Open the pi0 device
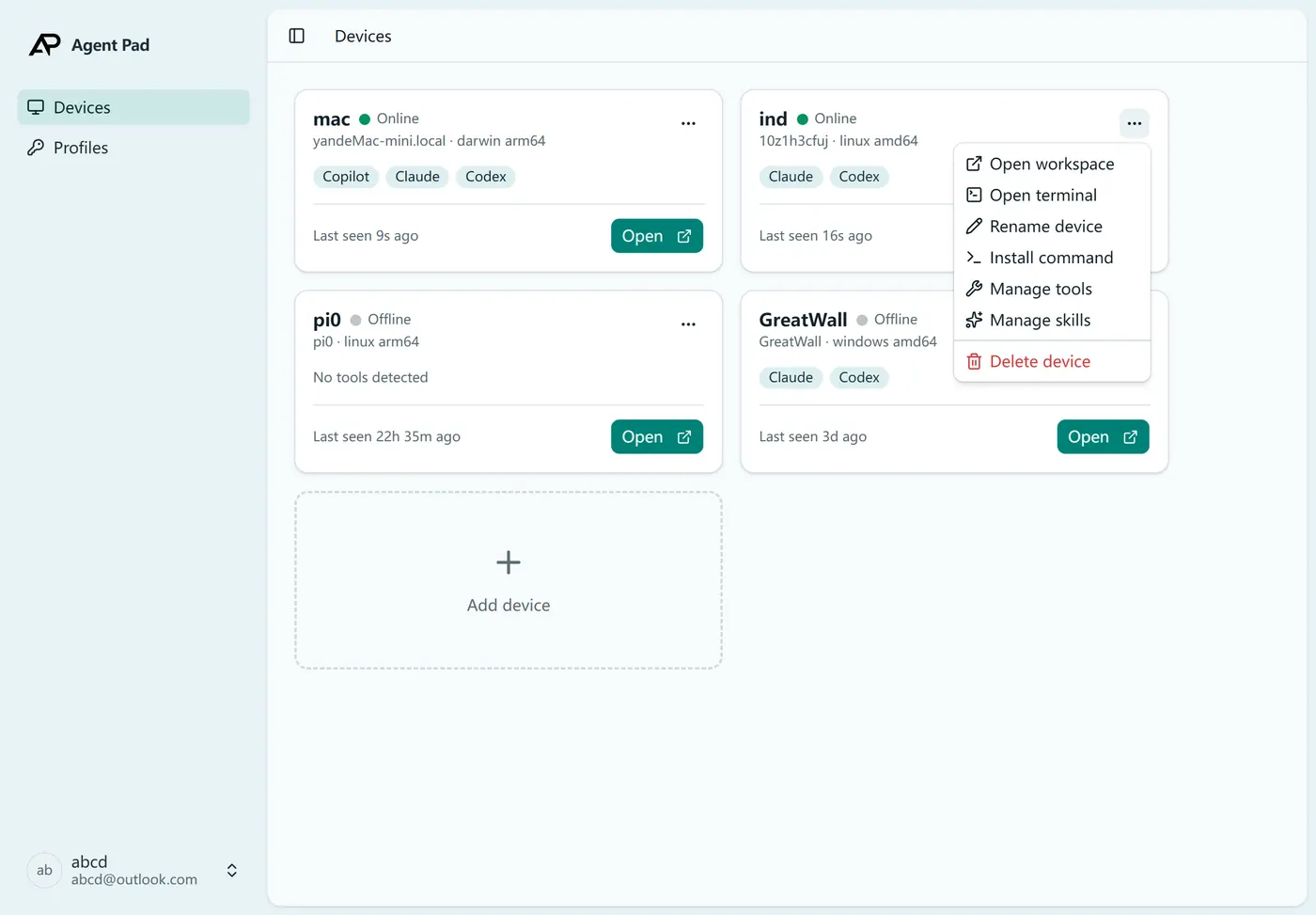 (657, 436)
